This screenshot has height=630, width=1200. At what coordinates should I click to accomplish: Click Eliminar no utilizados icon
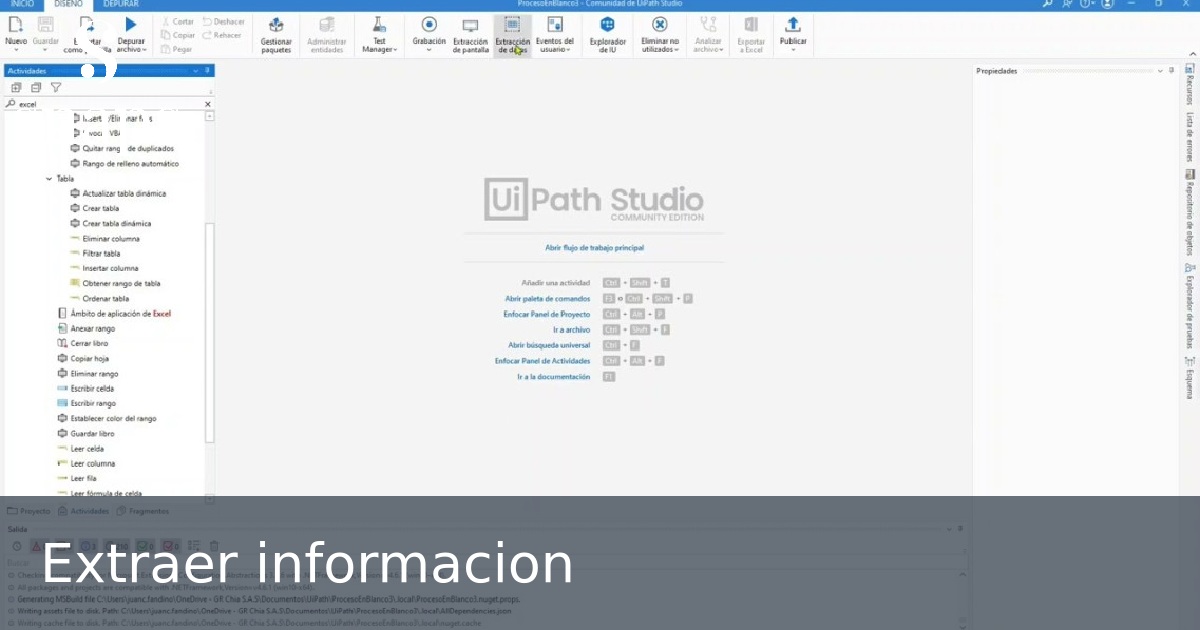659,24
